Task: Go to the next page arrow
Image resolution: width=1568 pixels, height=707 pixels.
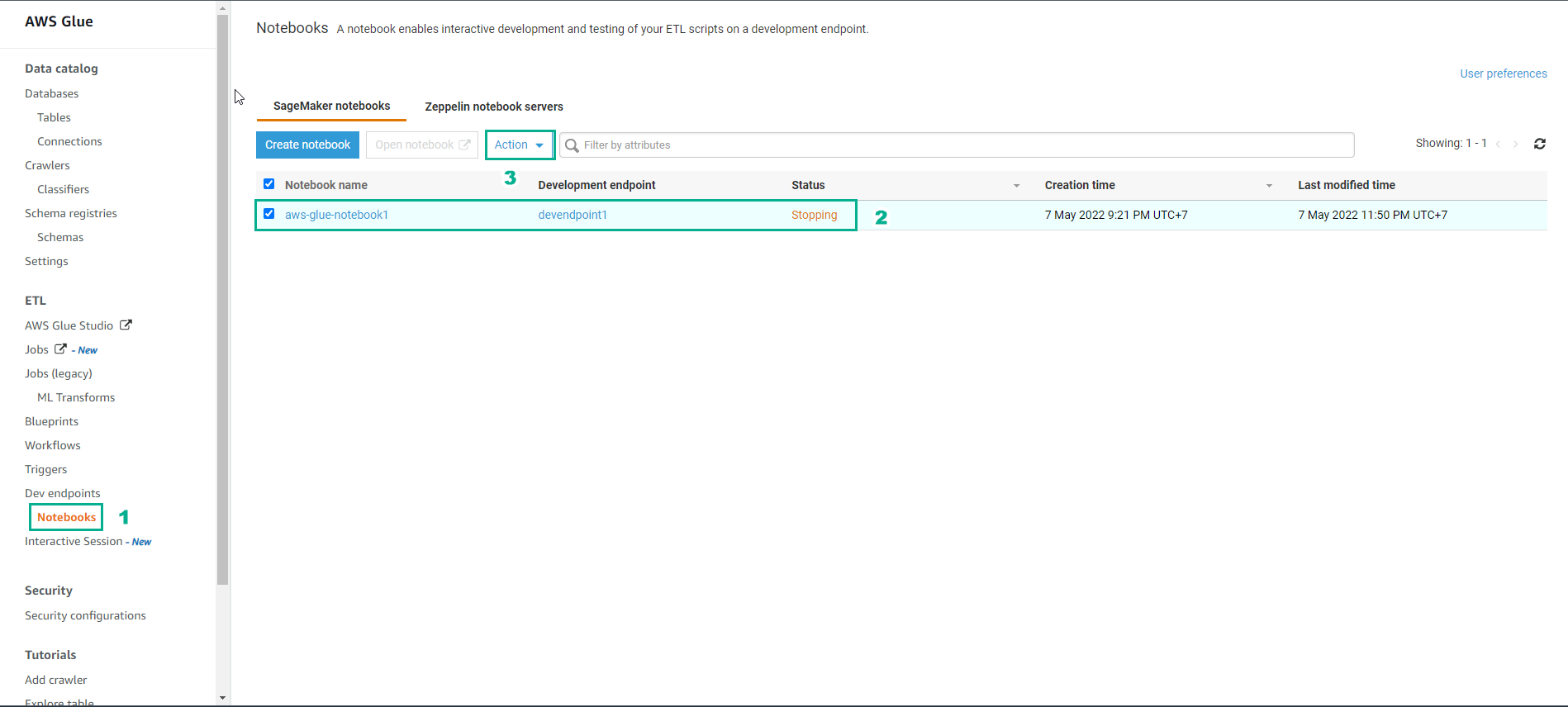Action: 1516,144
